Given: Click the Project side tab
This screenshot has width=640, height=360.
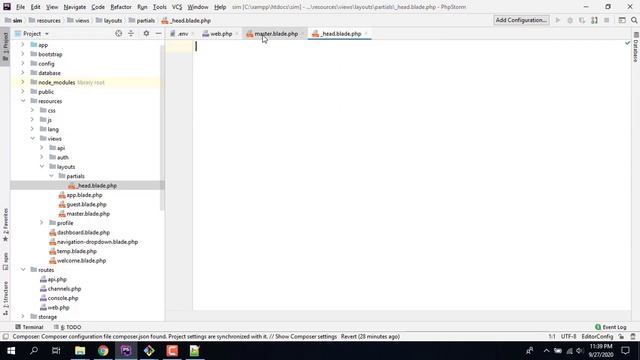Looking at the screenshot, I should [x=5, y=46].
